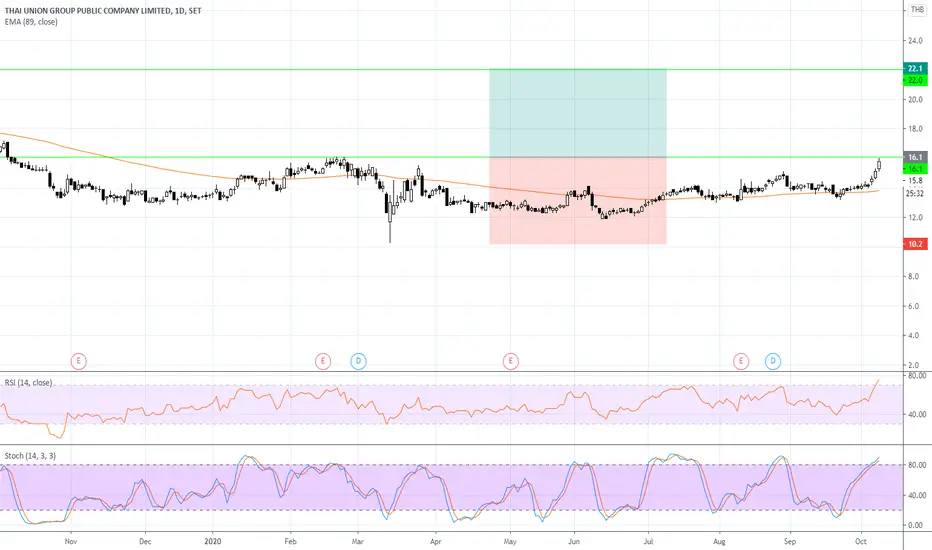Image resolution: width=932 pixels, height=550 pixels.
Task: Click the Stoch 0.00 scale value
Action: click(x=916, y=525)
